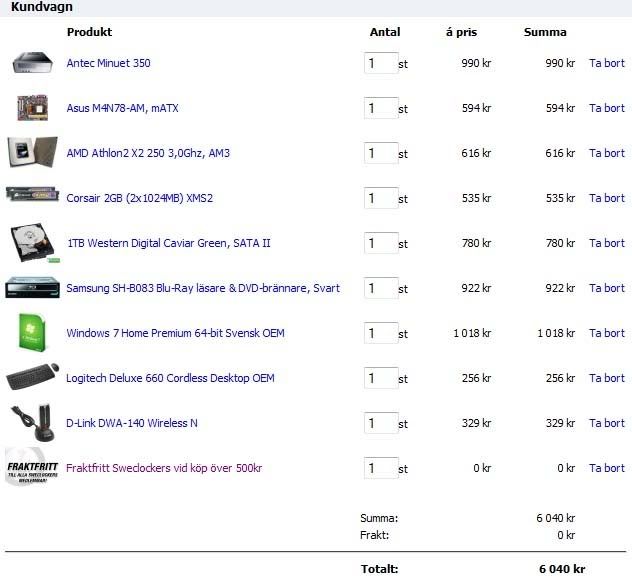632x580 pixels.
Task: Select the Logitech Deluxe 660 quantity box
Action: pyautogui.click(x=380, y=378)
